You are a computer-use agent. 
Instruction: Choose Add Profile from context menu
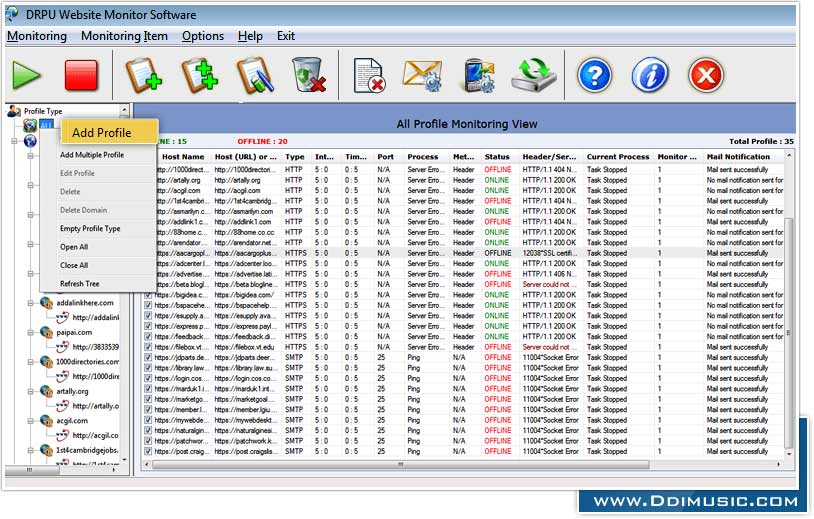tap(109, 132)
